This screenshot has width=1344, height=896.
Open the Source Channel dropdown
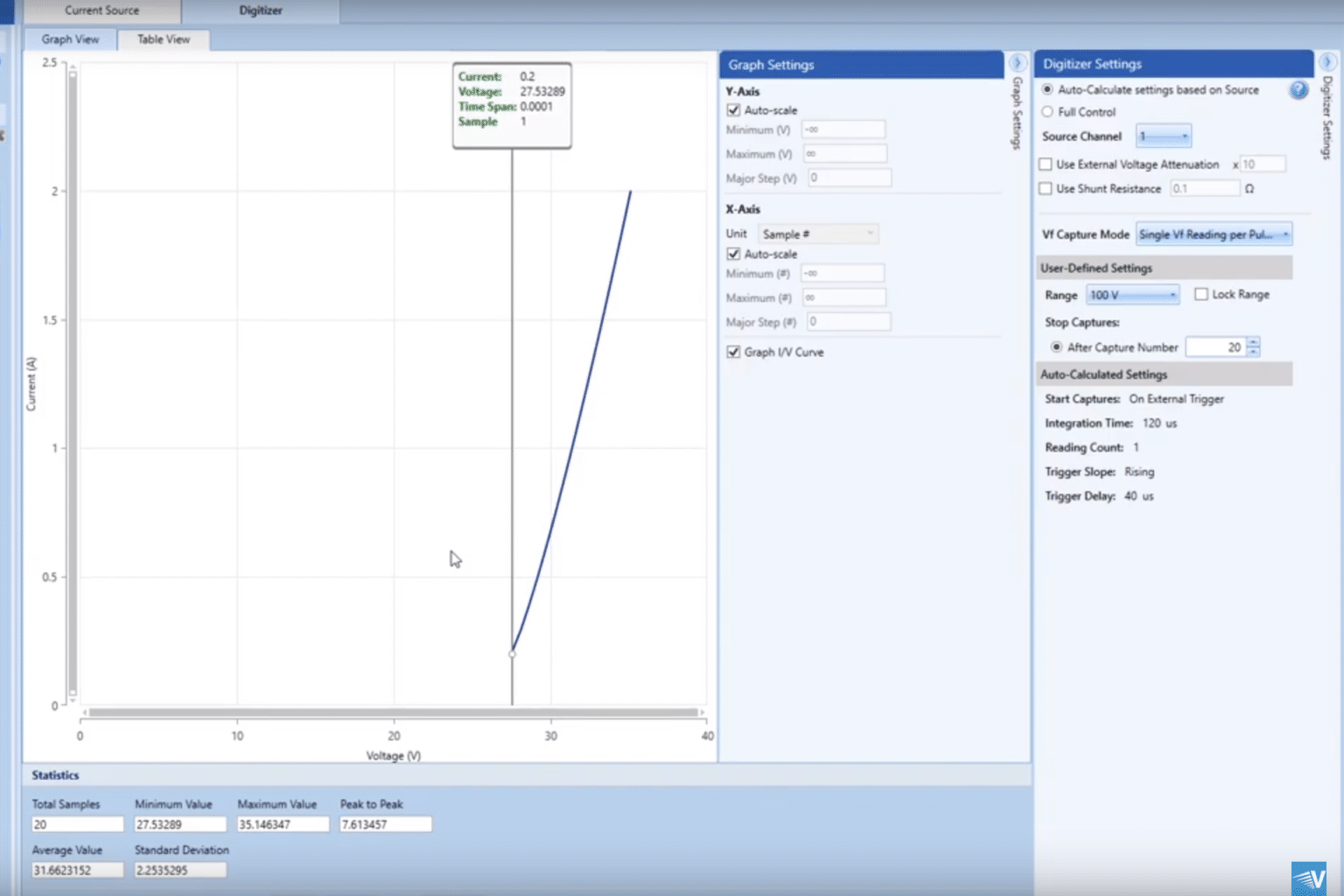[x=1163, y=136]
